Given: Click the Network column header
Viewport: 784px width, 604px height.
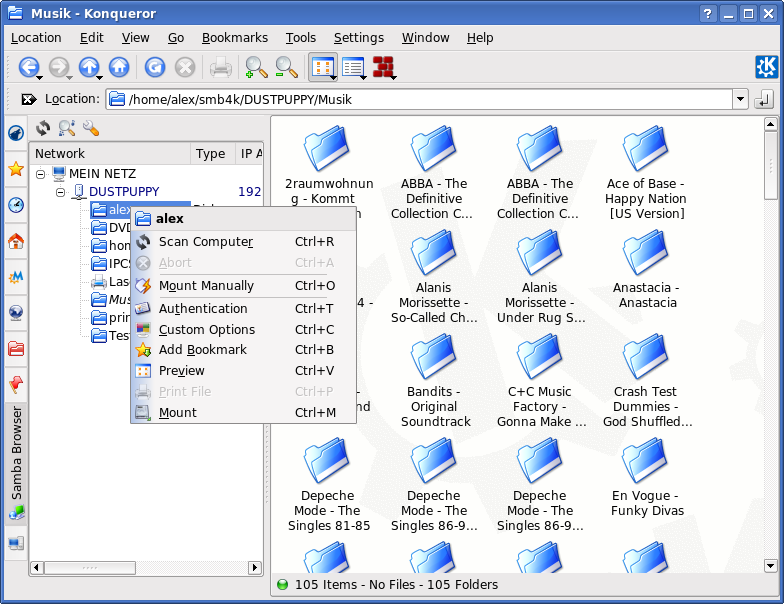Looking at the screenshot, I should (110, 154).
